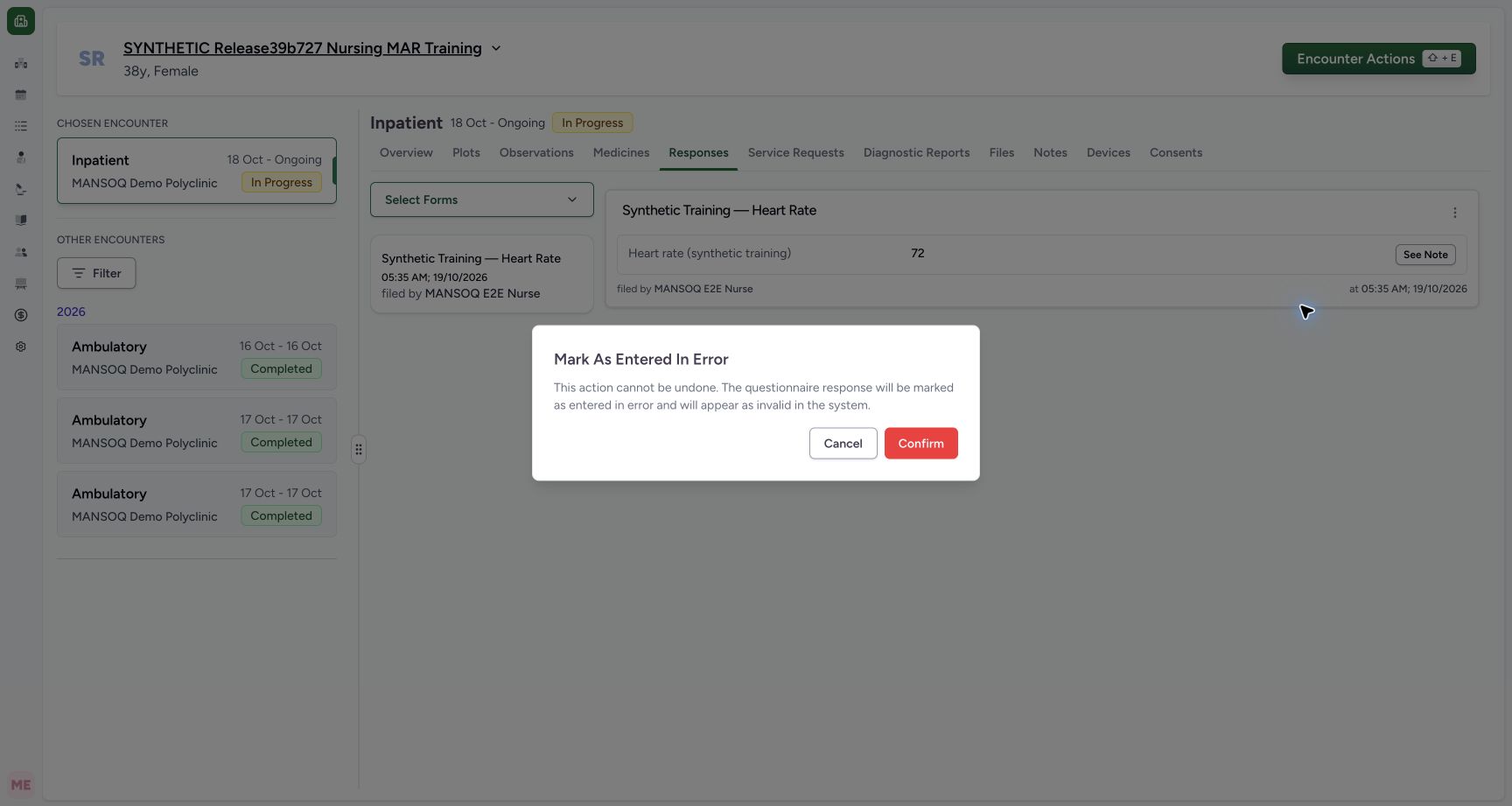Open the calendar icon in the sidebar
The height and width of the screenshot is (806, 1512).
21,95
